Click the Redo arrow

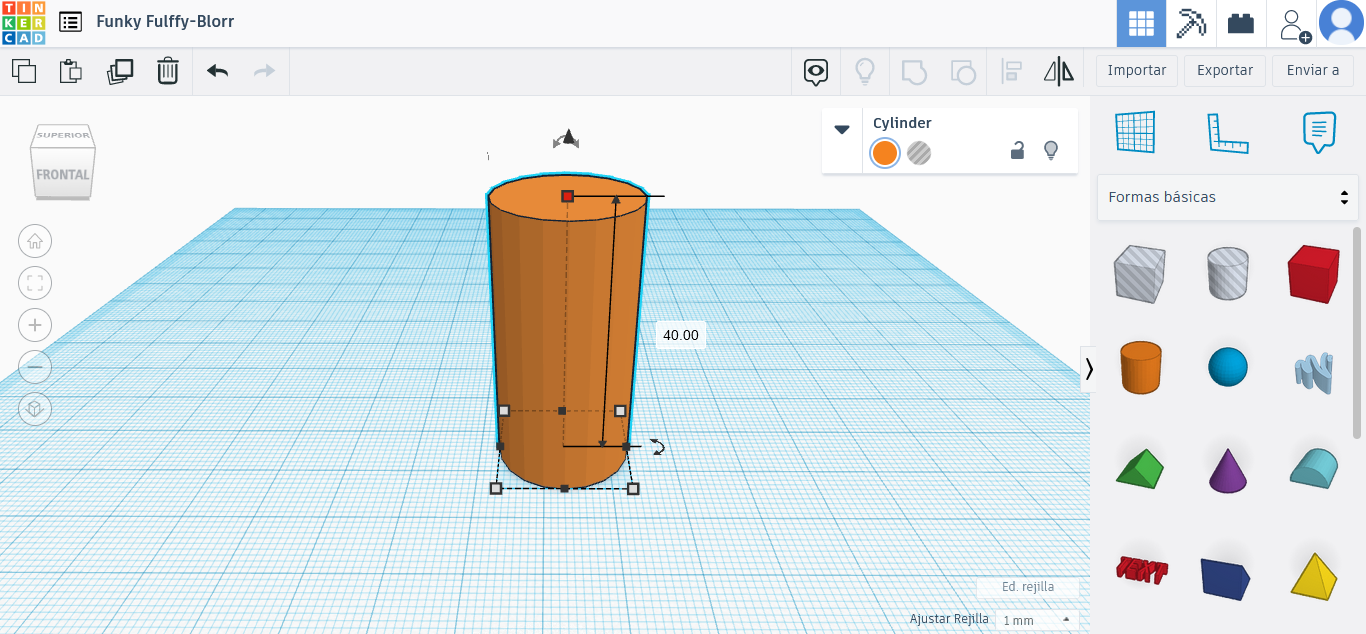pos(264,71)
